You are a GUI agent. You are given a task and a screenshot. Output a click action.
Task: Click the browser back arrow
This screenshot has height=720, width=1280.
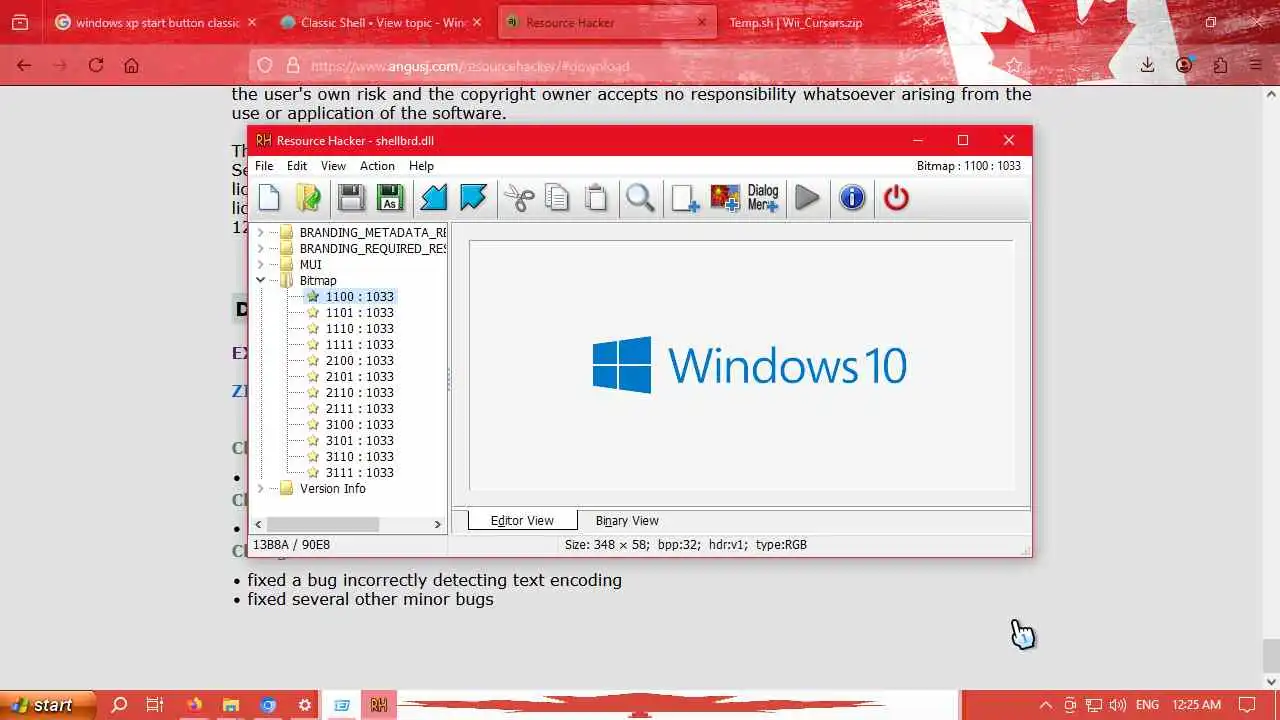(x=24, y=65)
